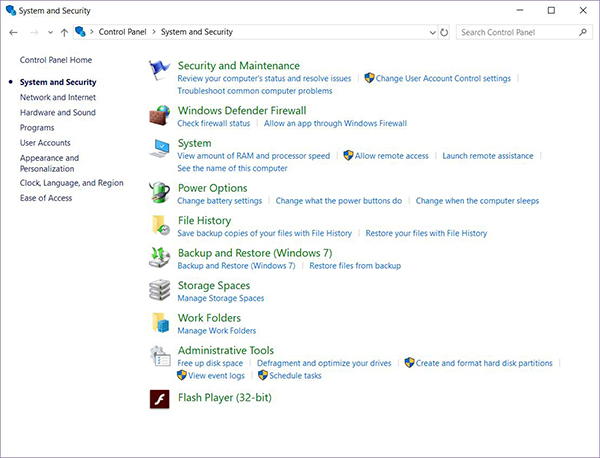Click the Search Control Panel field
This screenshot has height=458, width=600.
(x=515, y=33)
